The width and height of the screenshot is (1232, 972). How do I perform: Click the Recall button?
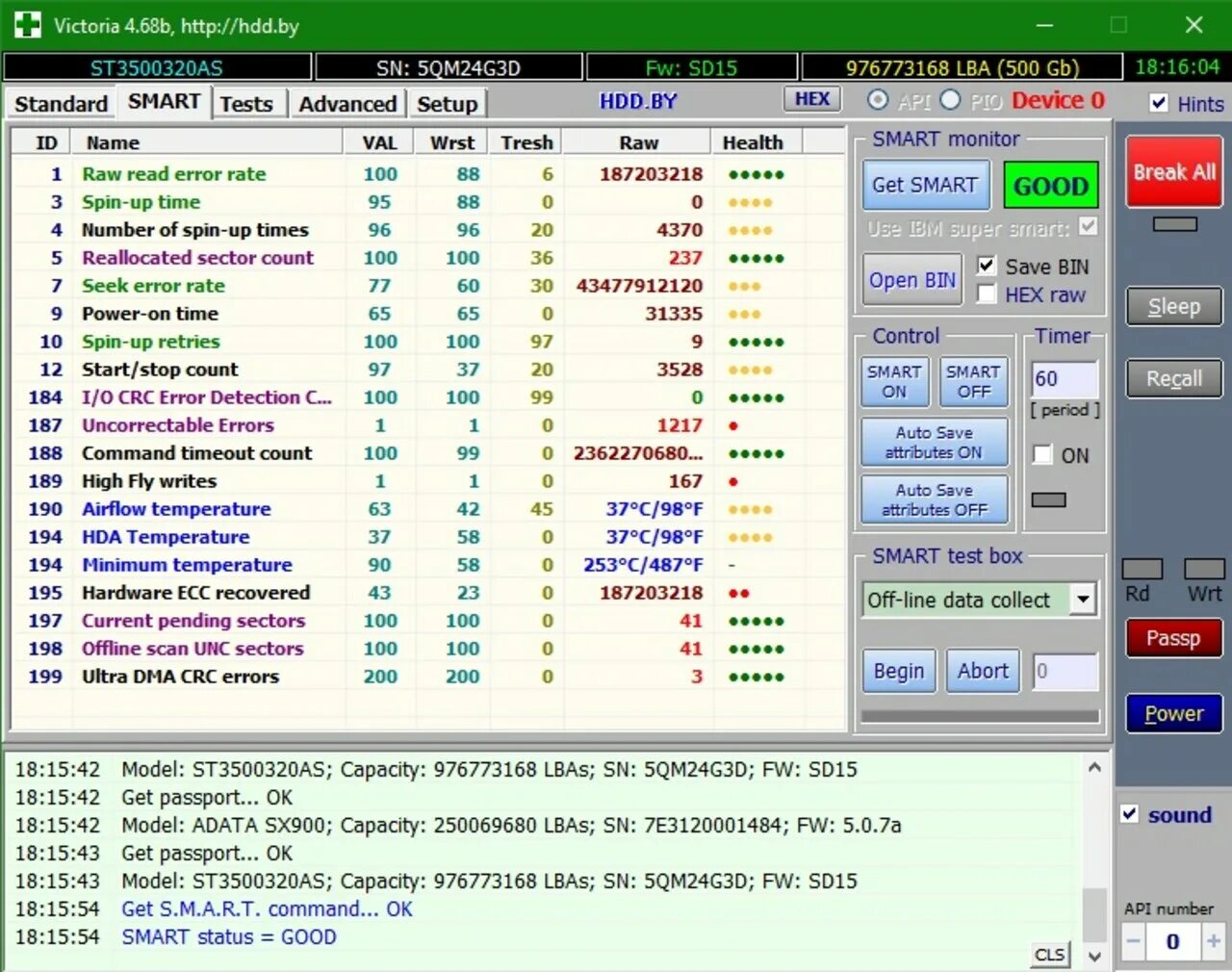[x=1174, y=379]
